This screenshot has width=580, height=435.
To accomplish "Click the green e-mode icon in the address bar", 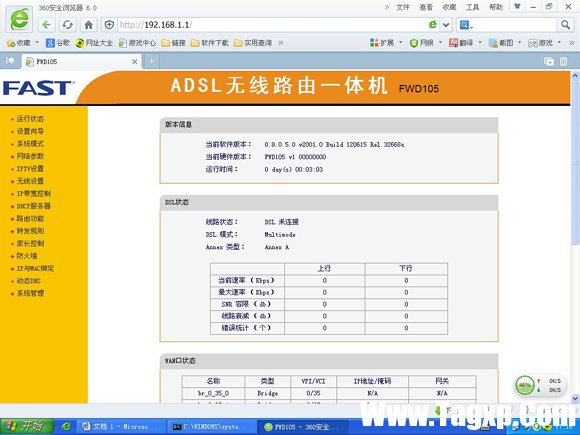I will (x=432, y=25).
